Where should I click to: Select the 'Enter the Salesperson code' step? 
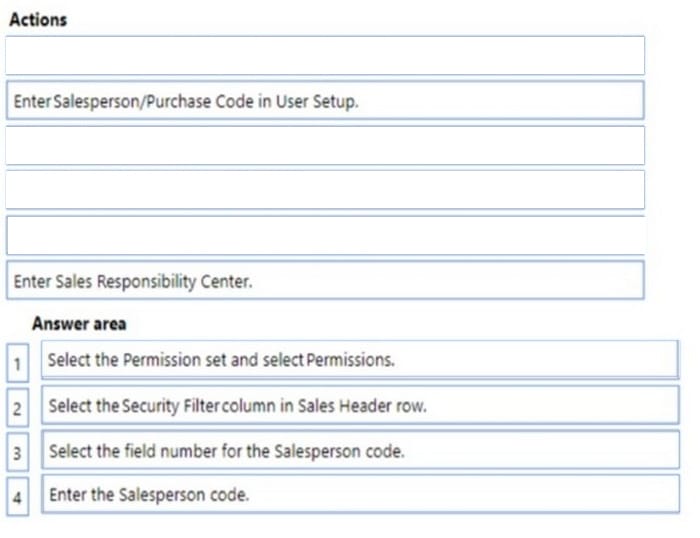click(360, 495)
